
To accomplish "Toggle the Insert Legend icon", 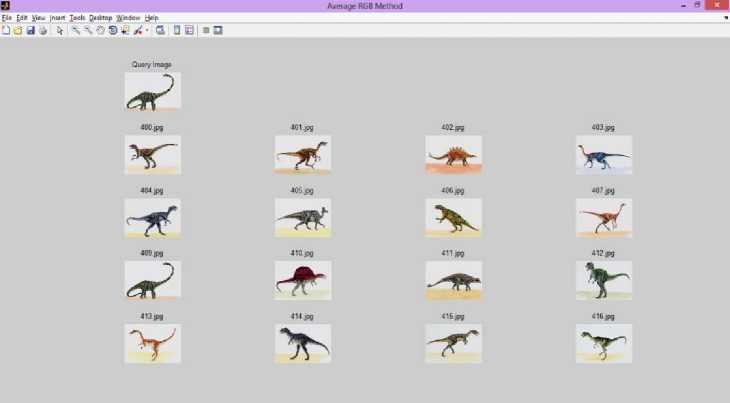I will click(189, 30).
